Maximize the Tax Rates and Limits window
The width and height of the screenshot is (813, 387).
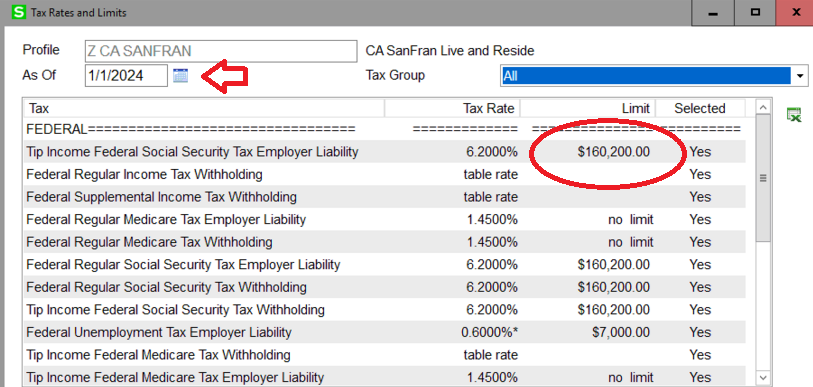tap(755, 12)
